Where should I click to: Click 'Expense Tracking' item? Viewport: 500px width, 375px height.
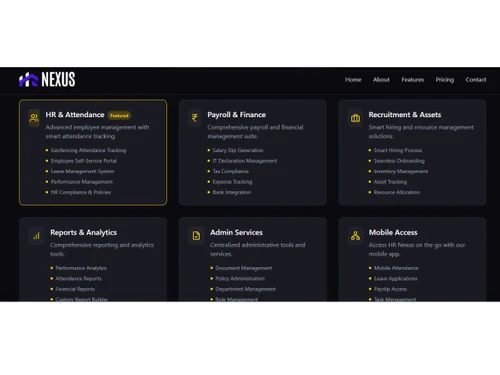[232, 182]
